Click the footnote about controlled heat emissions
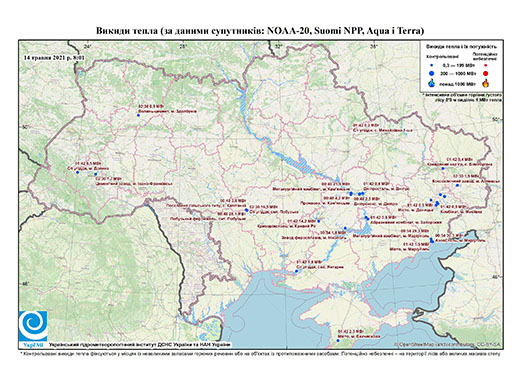 [260, 353]
